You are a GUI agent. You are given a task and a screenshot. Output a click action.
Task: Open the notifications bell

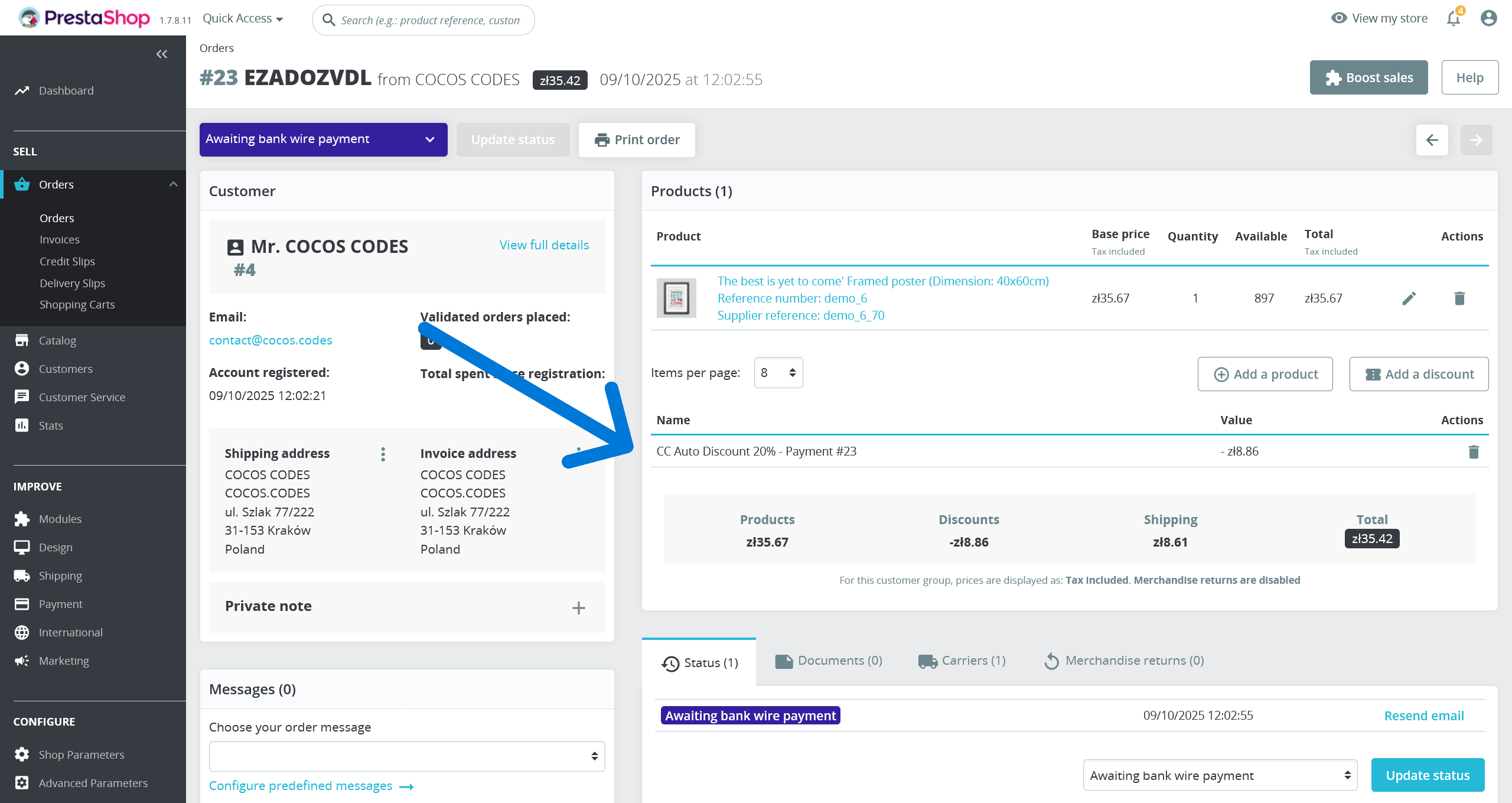[1453, 18]
